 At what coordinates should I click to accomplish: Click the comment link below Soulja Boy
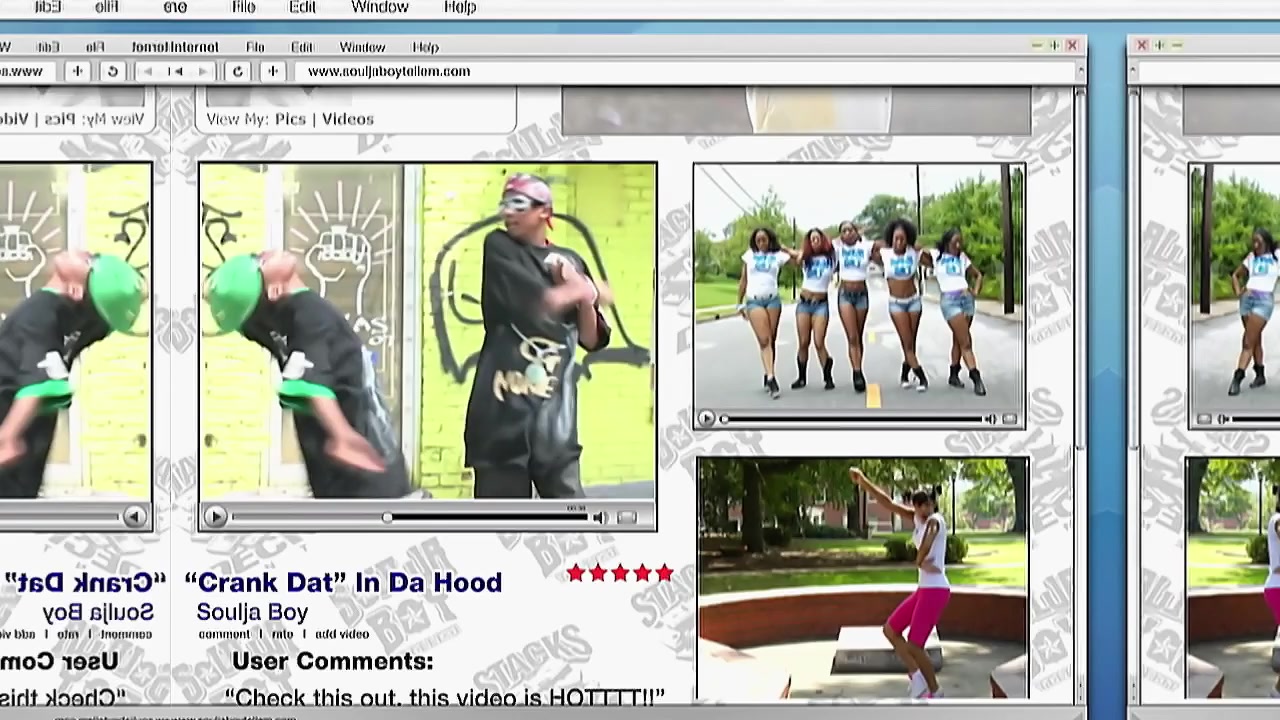point(224,634)
